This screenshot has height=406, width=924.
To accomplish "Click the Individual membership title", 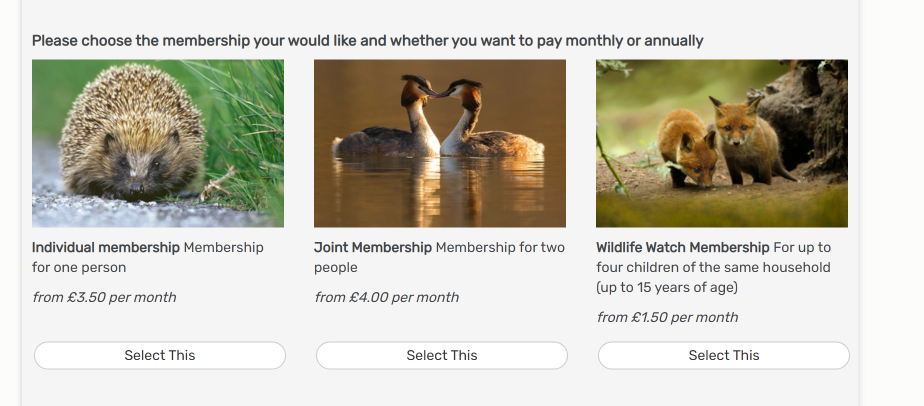I will pyautogui.click(x=105, y=247).
